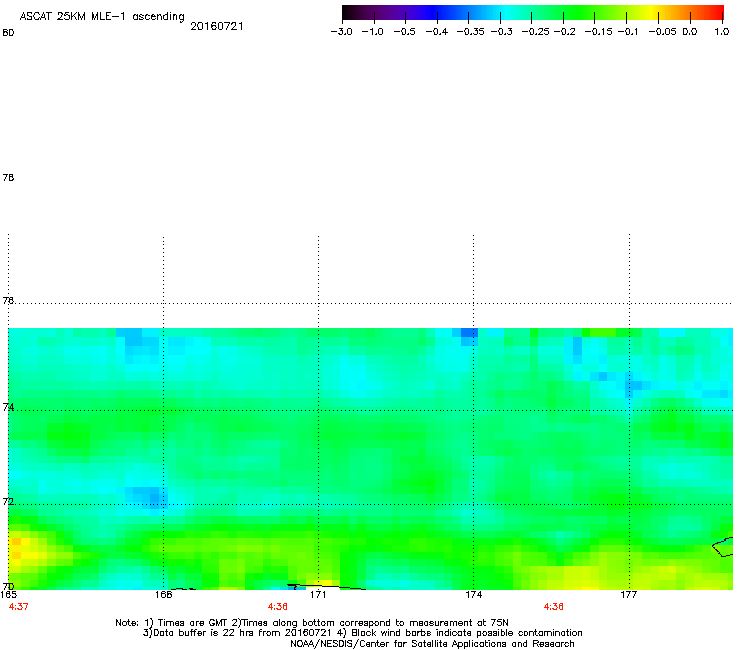Click the dark blue pixel near 174 at the data's top edge
The image size is (740, 650).
(469, 332)
